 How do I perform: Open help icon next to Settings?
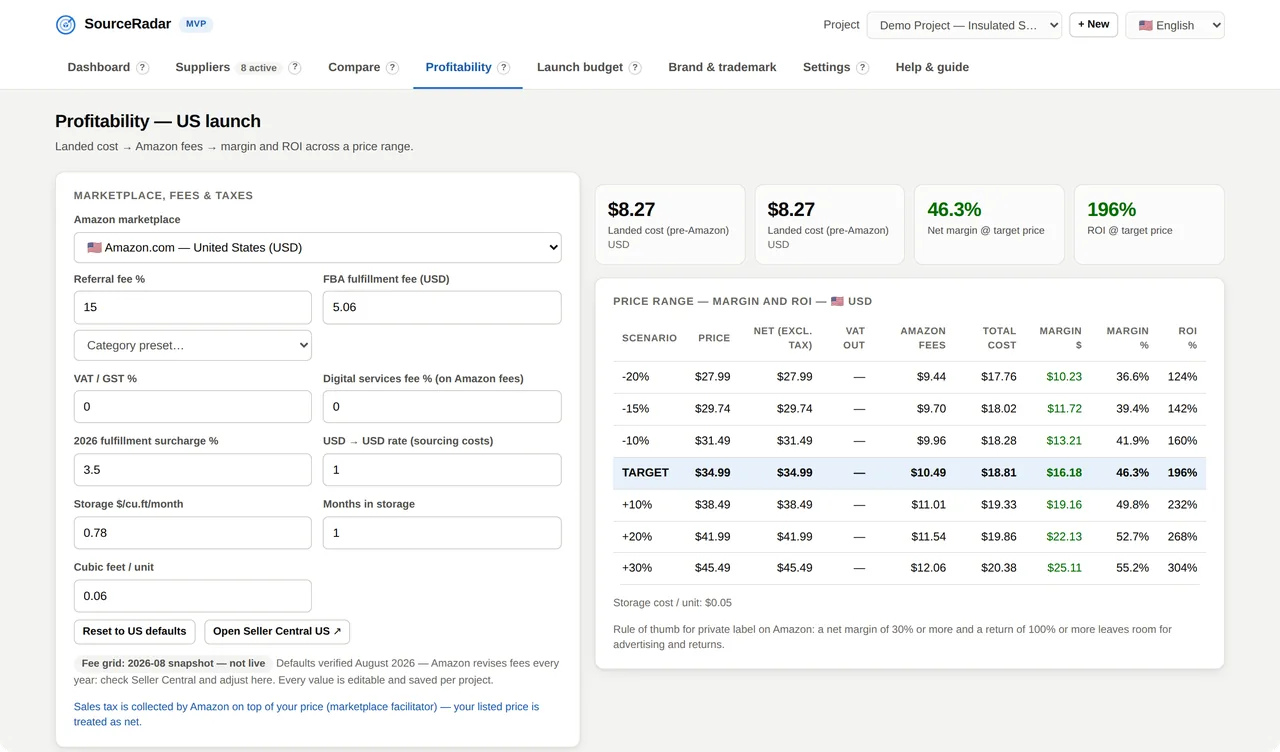coord(863,68)
